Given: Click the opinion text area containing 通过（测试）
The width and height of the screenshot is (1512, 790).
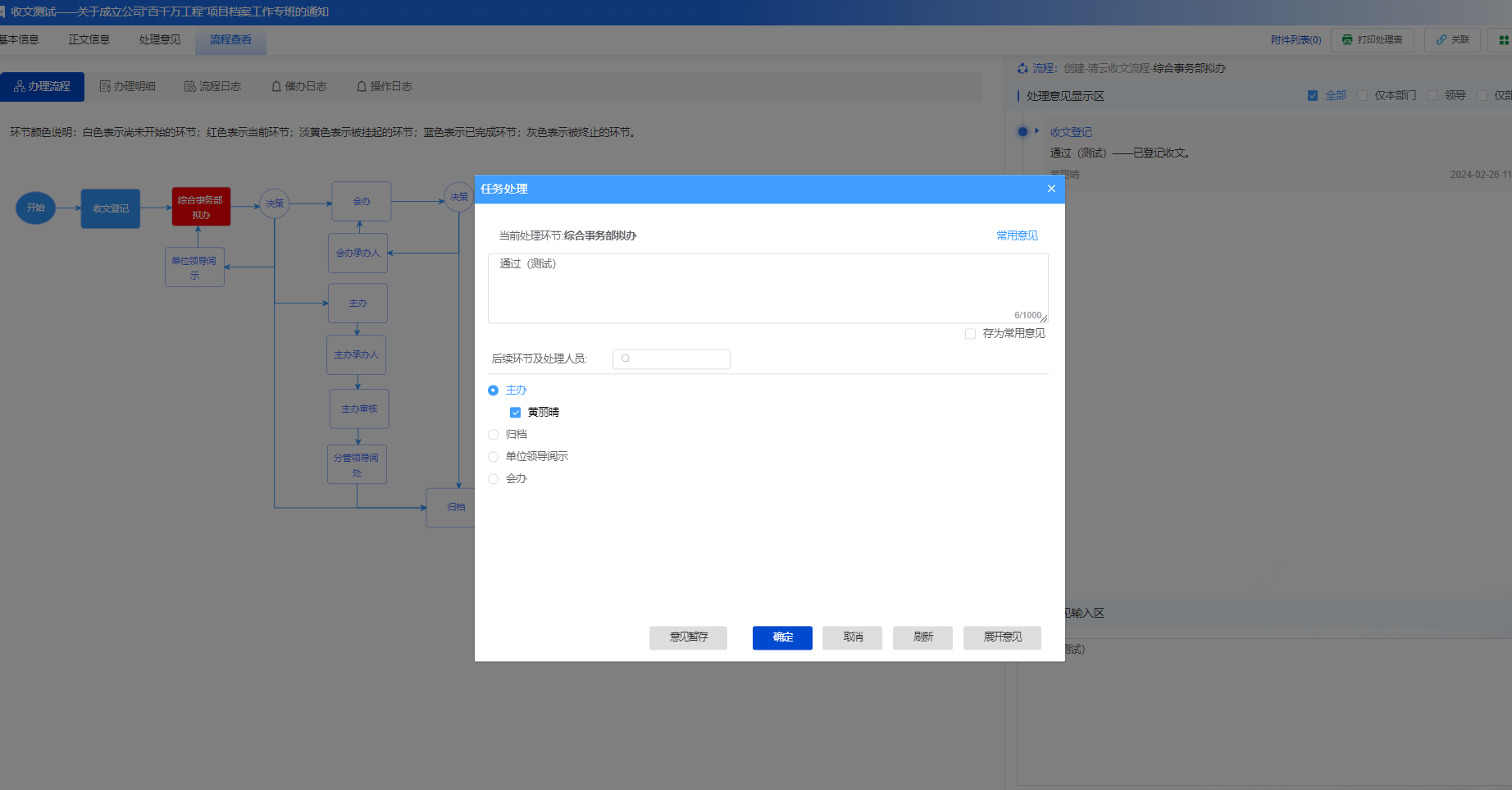Looking at the screenshot, I should coord(767,288).
